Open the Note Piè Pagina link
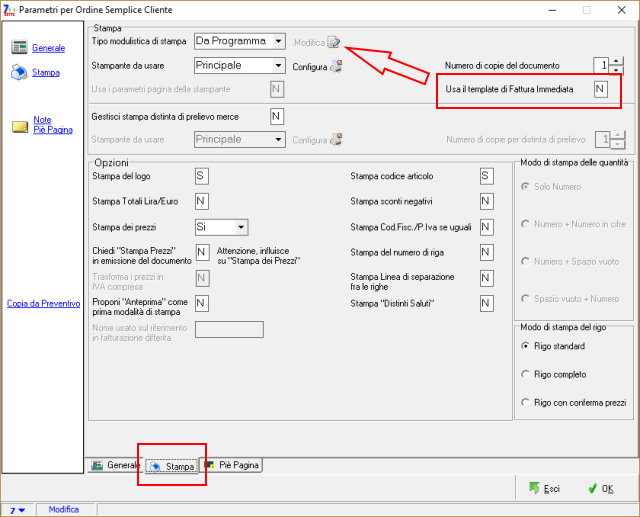The width and height of the screenshot is (640, 517). coord(53,124)
